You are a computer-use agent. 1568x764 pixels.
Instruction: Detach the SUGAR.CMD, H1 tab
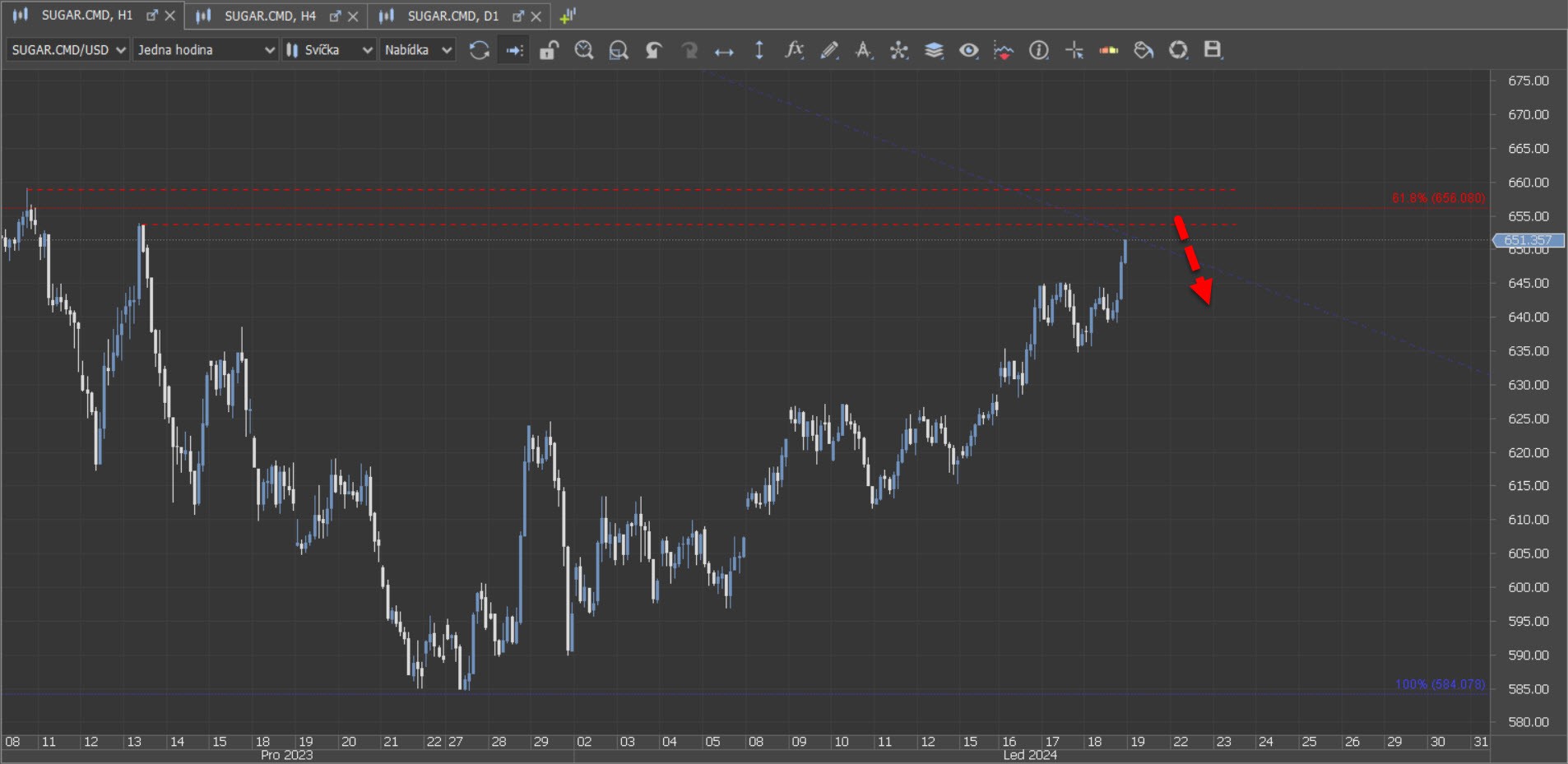pos(151,16)
